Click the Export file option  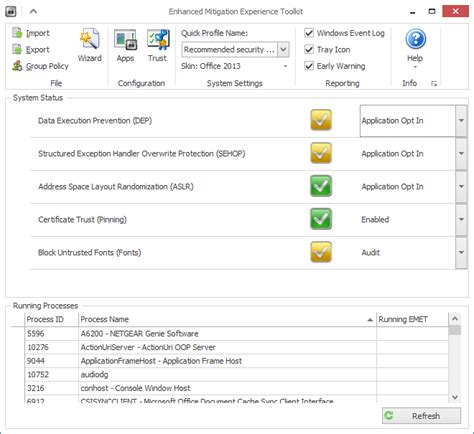click(31, 50)
